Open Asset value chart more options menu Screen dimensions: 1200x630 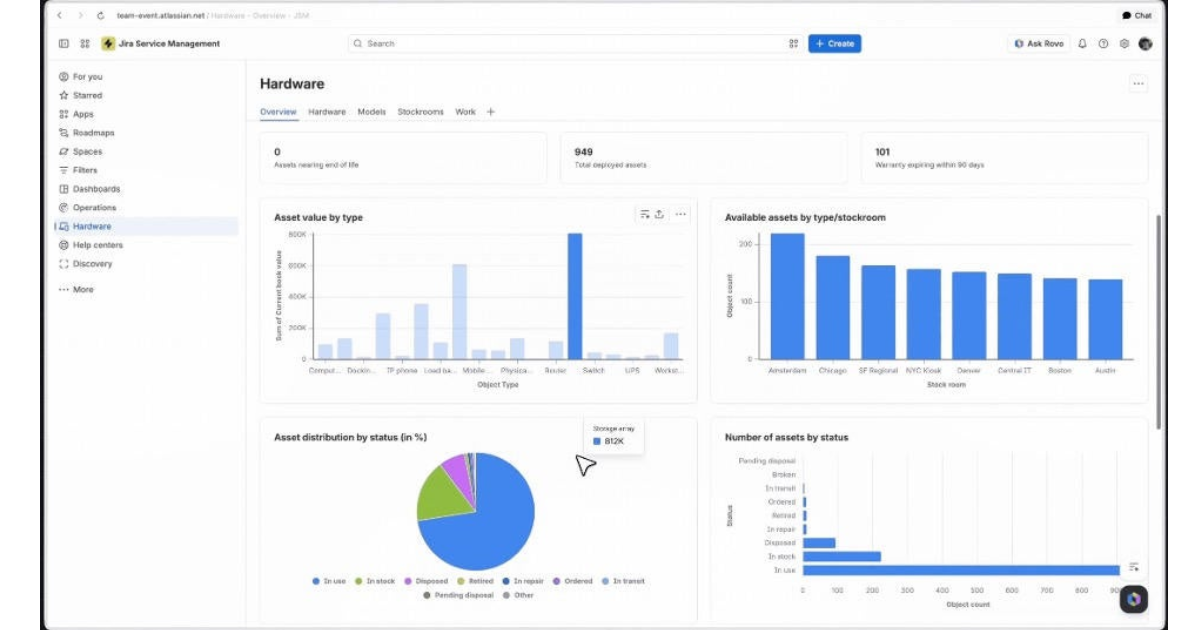681,214
